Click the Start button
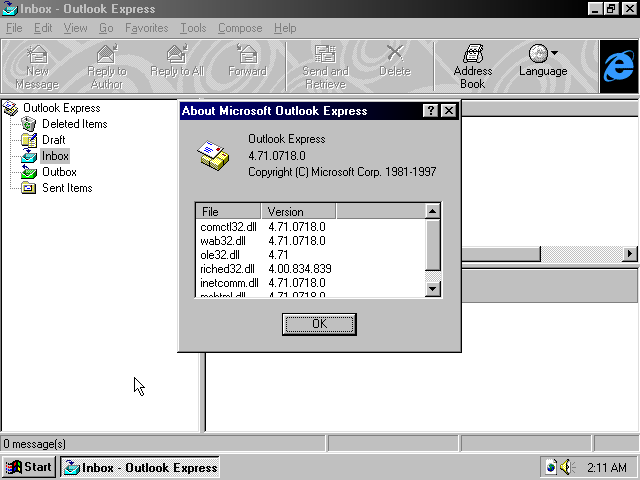 29,467
